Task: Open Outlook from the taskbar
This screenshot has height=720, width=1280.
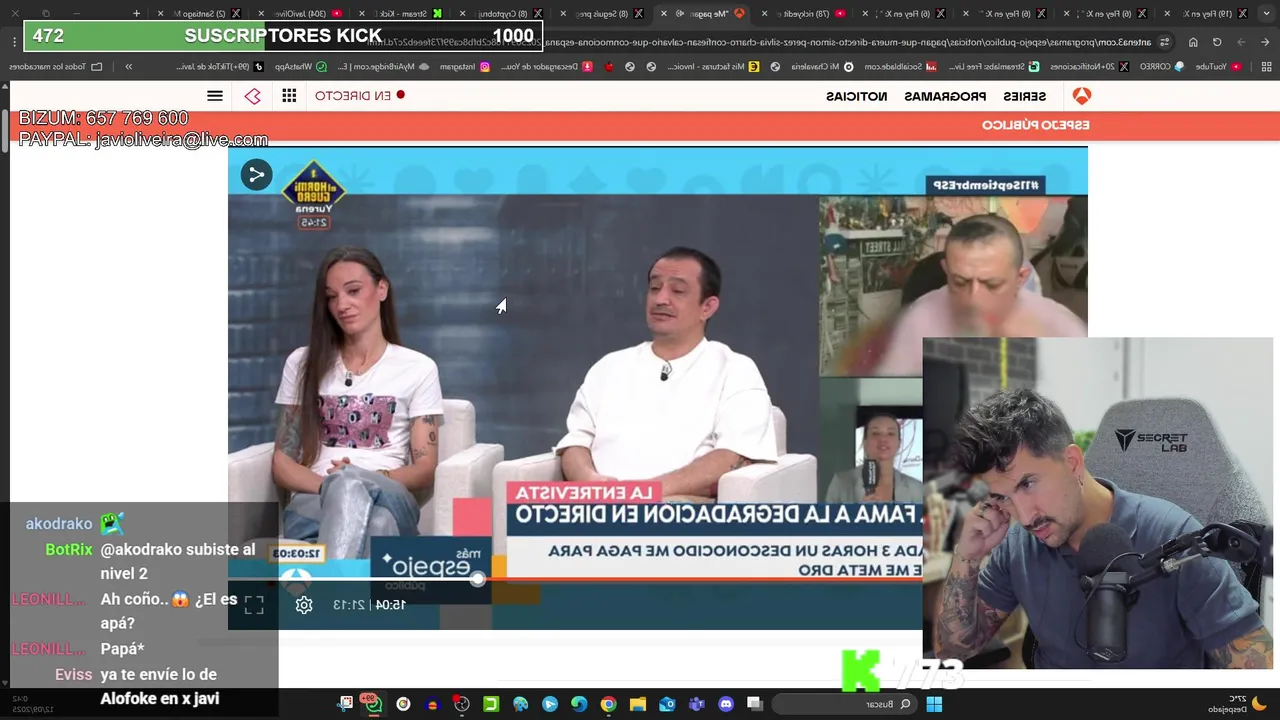Action: (667, 704)
